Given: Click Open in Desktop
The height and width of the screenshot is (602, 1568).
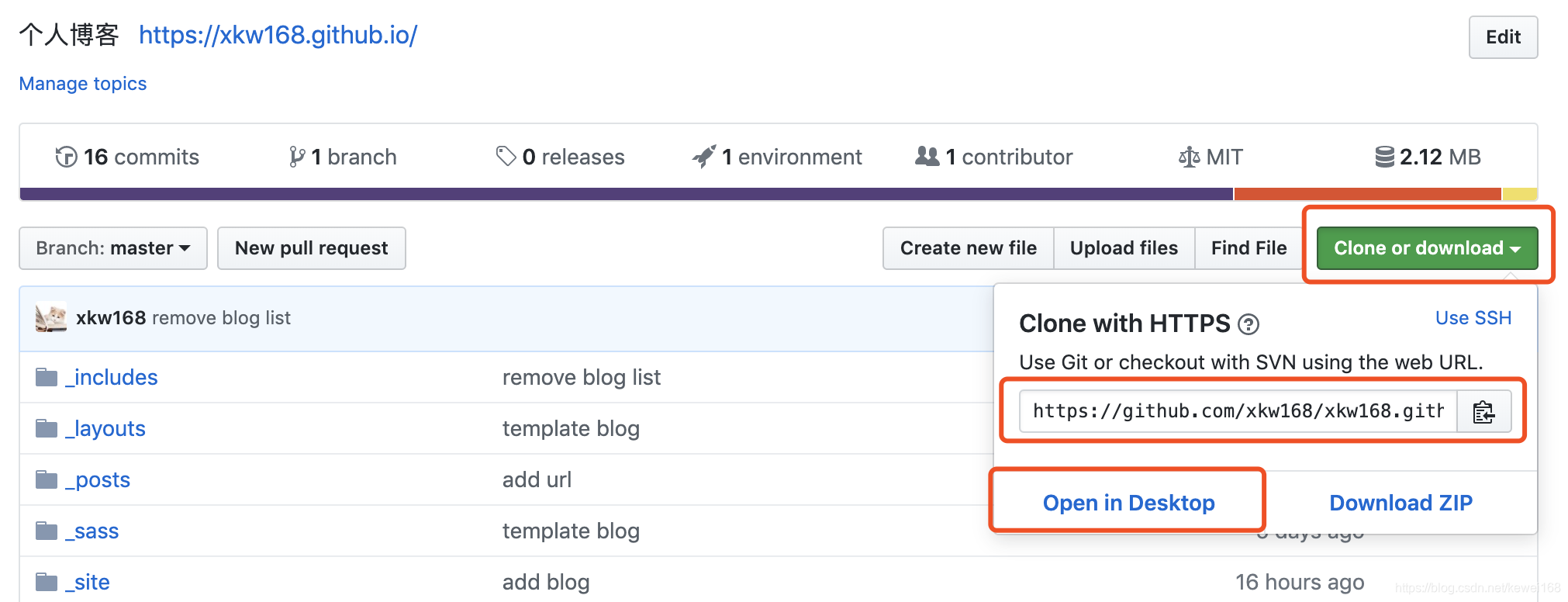Looking at the screenshot, I should (1128, 503).
